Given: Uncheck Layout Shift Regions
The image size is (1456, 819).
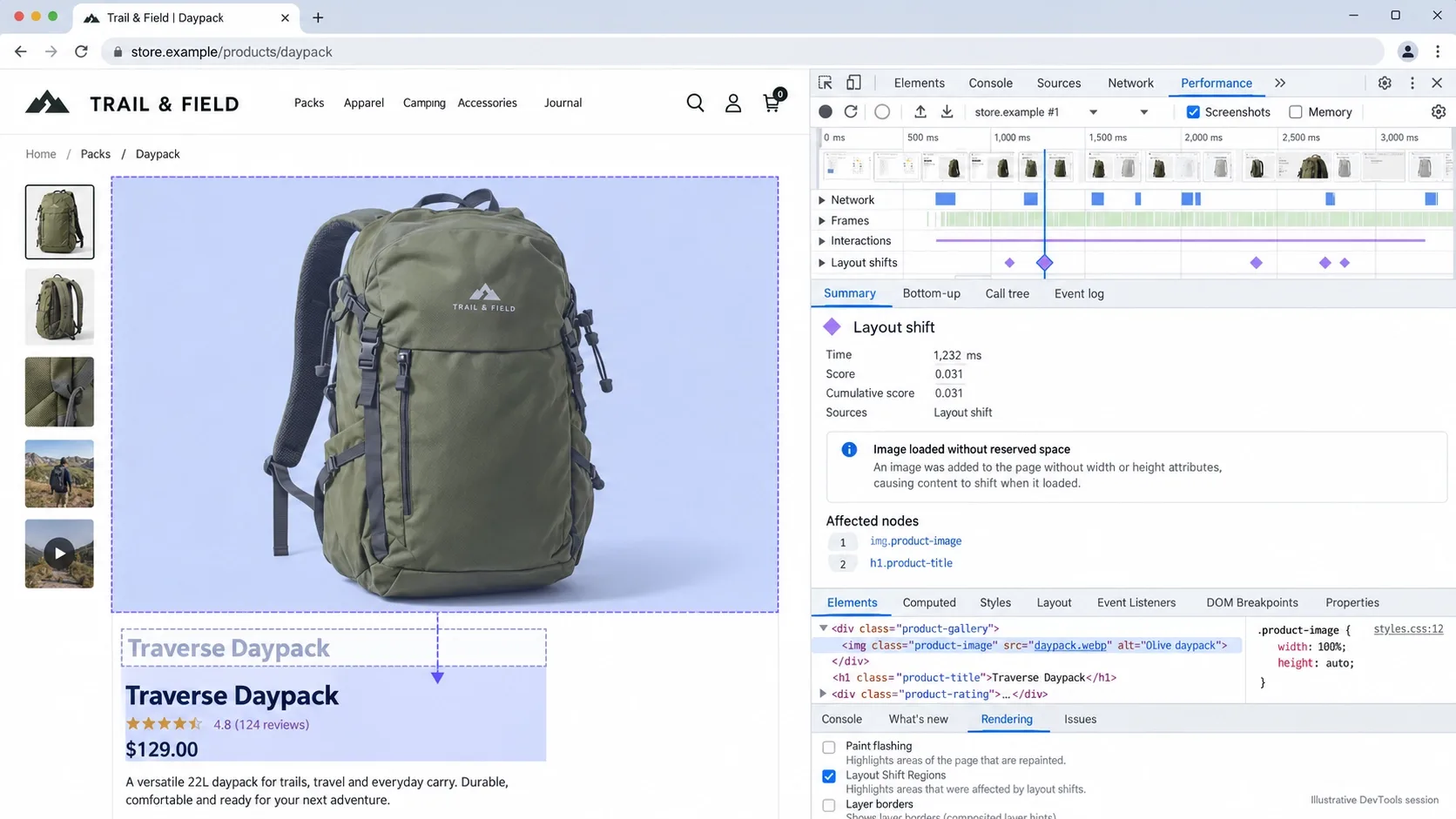Looking at the screenshot, I should tap(829, 775).
